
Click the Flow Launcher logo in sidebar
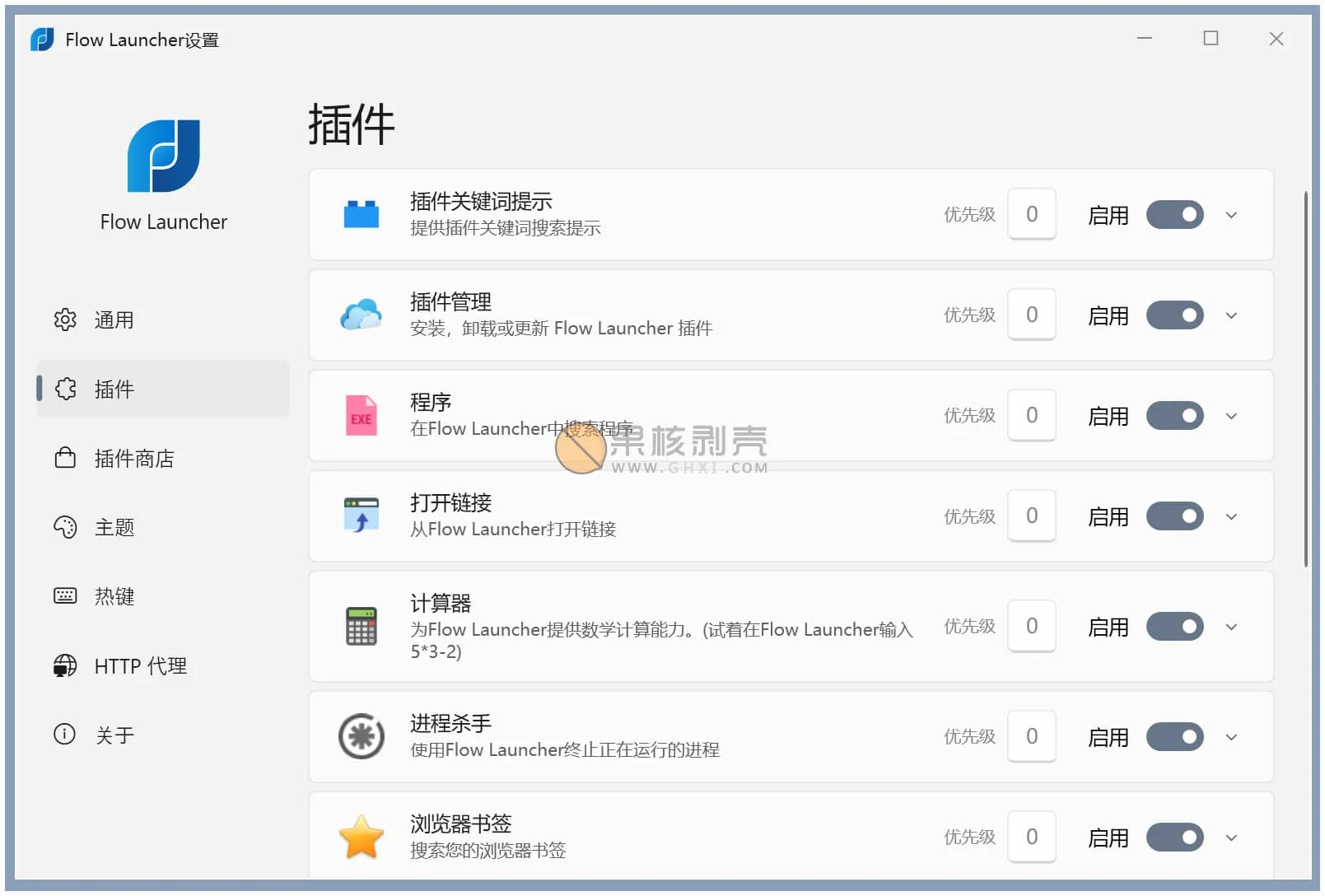tap(163, 156)
